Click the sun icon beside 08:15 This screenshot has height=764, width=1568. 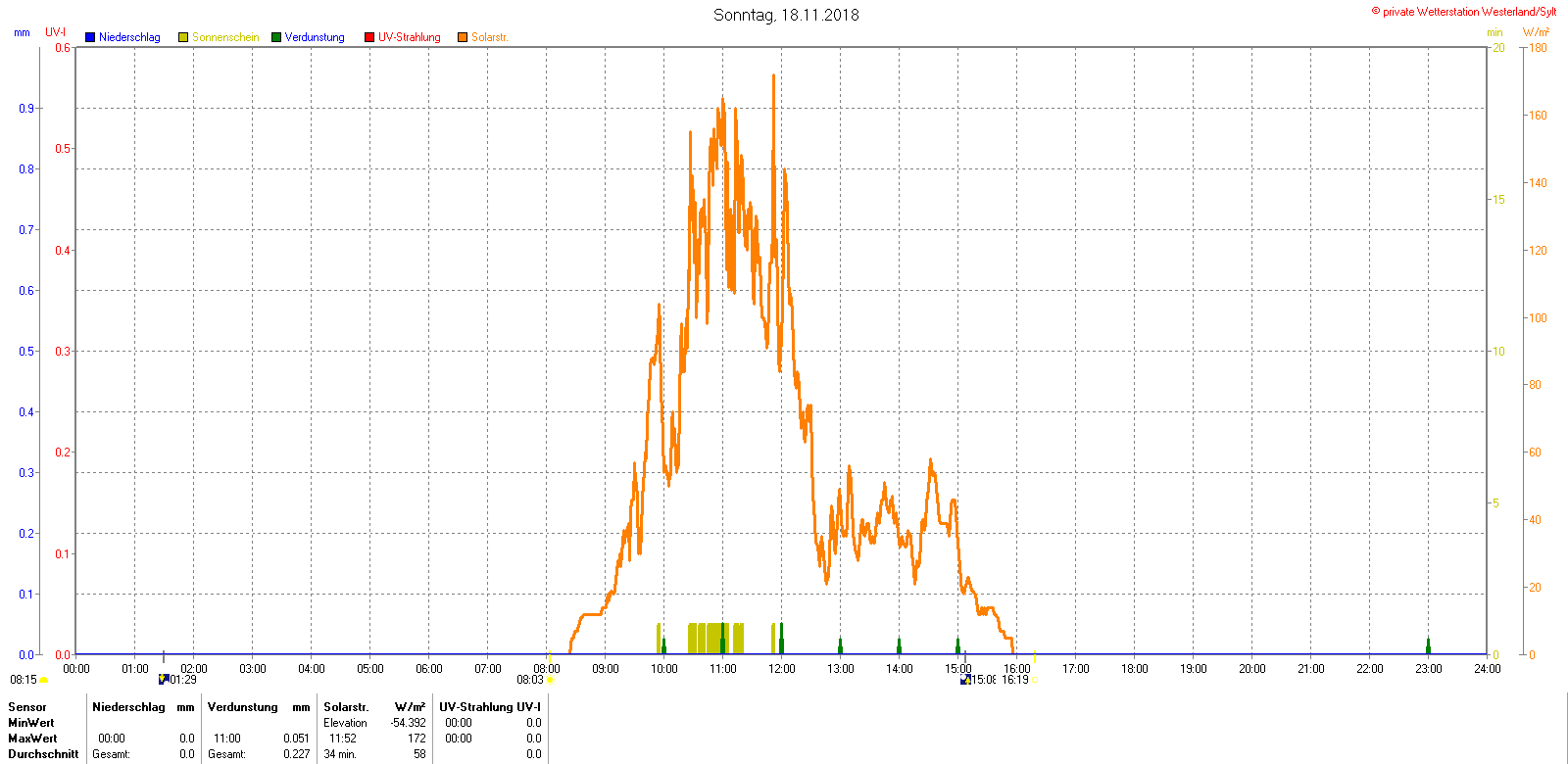43,680
